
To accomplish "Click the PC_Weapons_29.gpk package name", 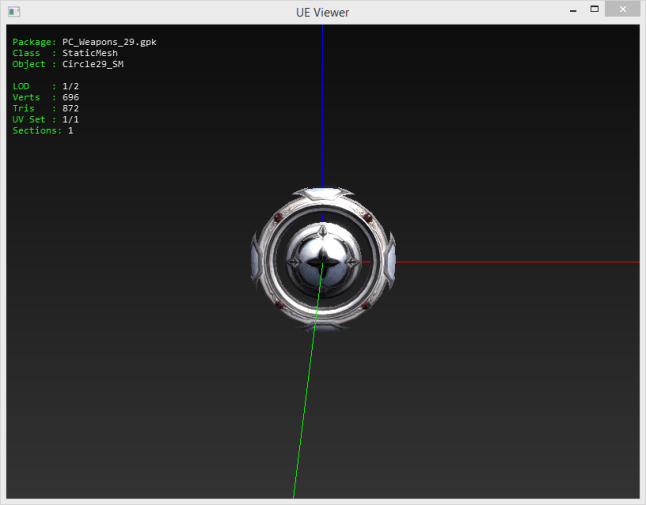I will pos(109,42).
